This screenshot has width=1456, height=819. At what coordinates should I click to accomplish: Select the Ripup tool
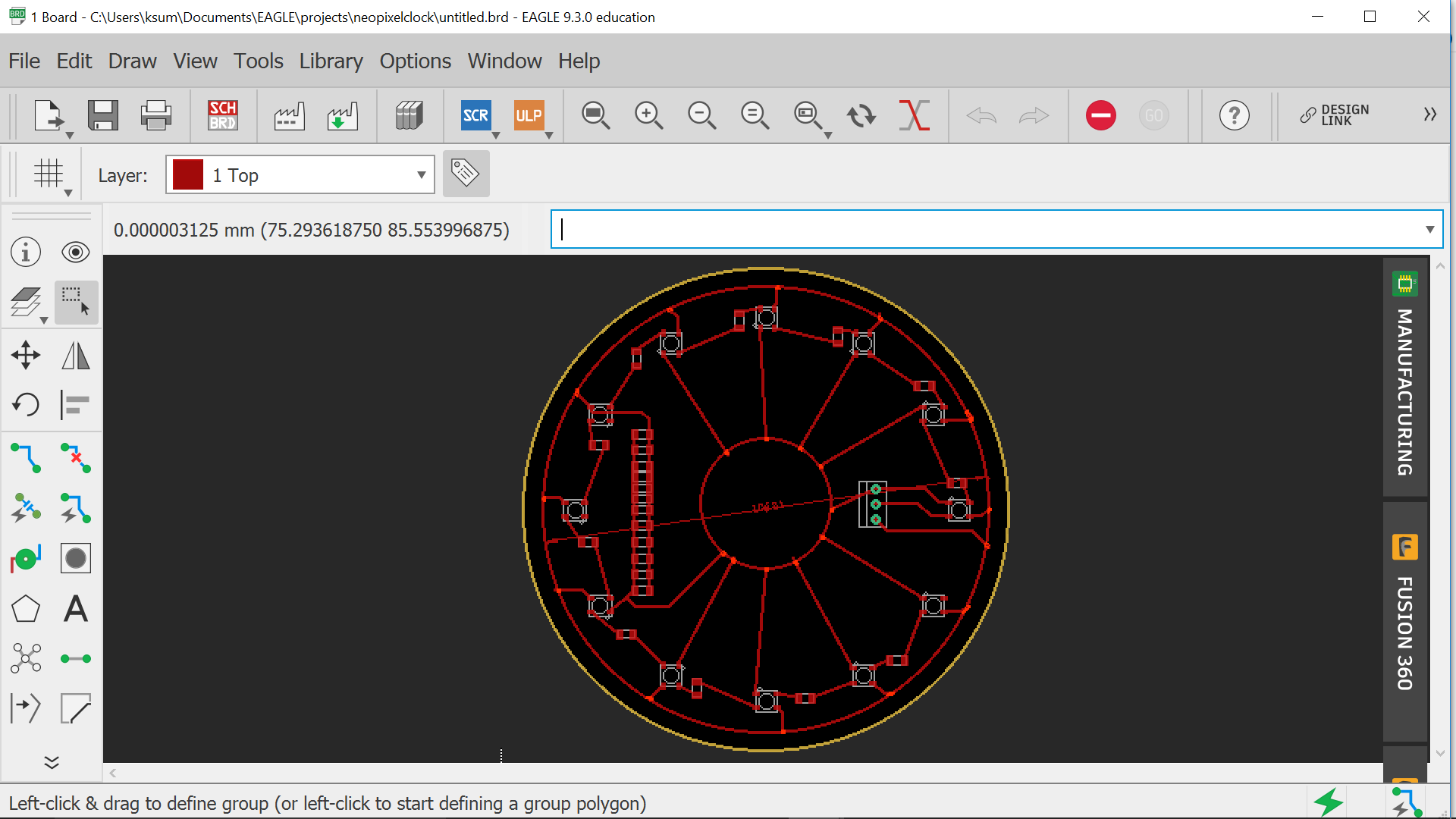[x=75, y=458]
